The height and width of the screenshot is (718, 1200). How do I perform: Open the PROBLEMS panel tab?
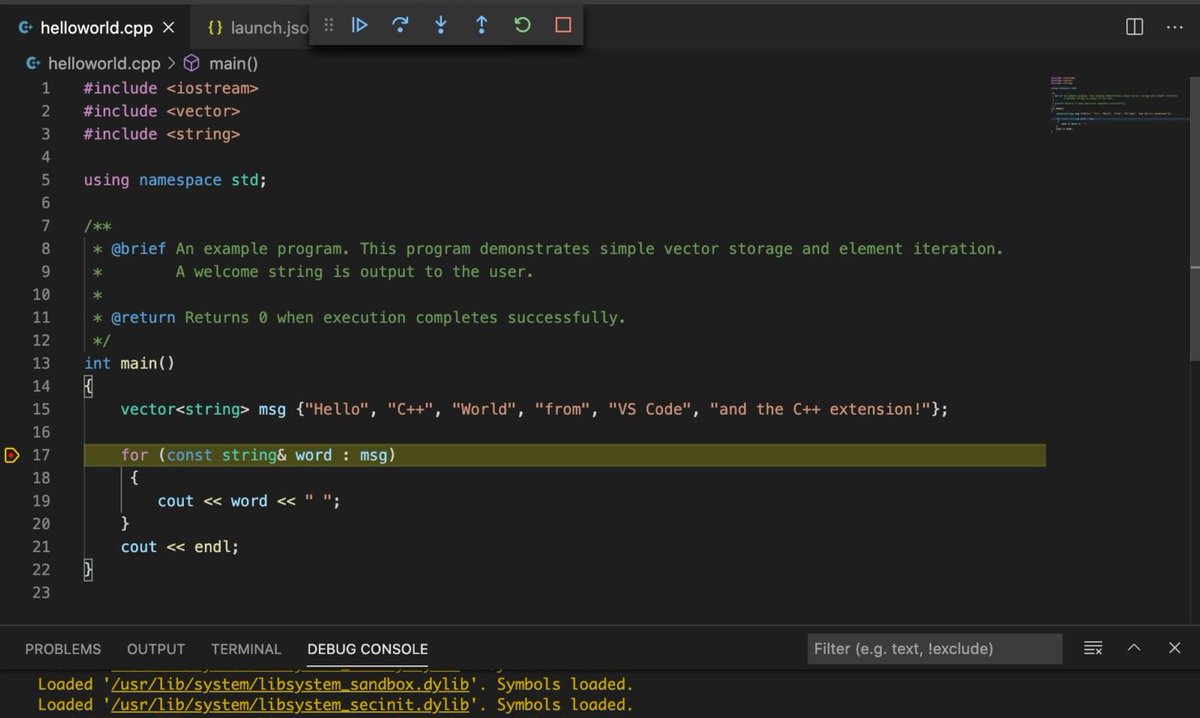tap(63, 649)
